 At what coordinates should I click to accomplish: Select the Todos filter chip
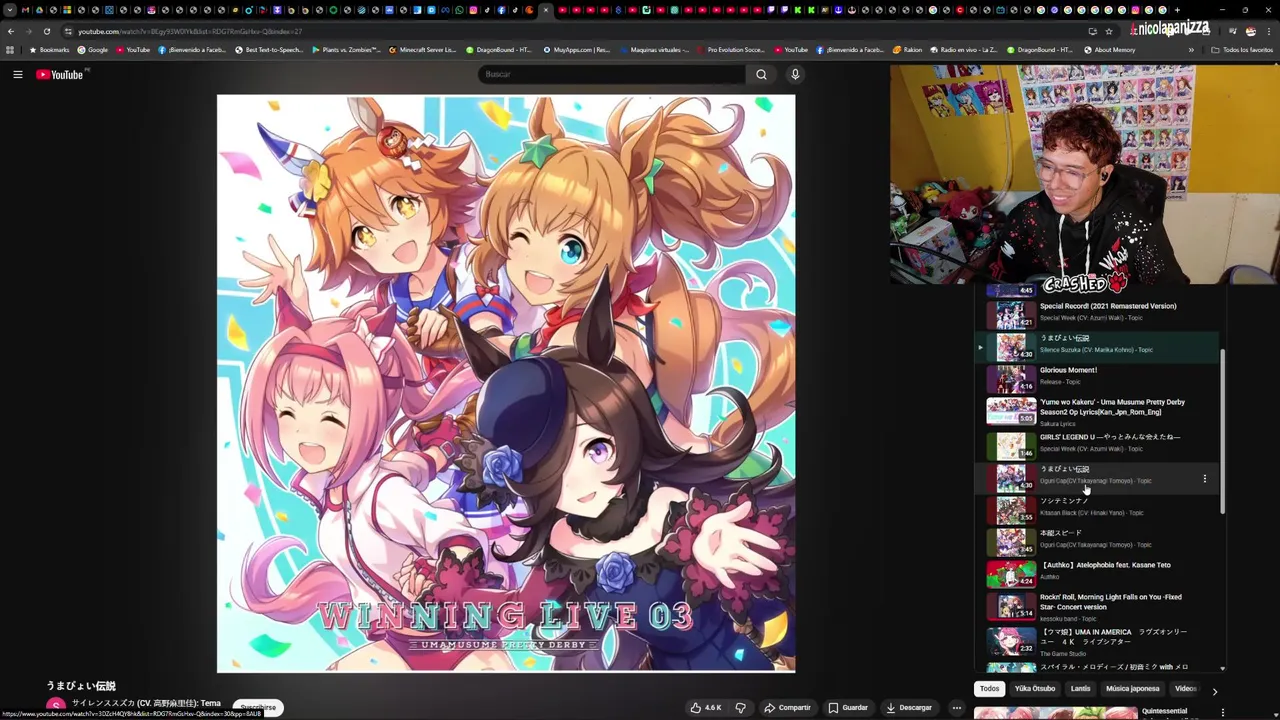pyautogui.click(x=989, y=688)
